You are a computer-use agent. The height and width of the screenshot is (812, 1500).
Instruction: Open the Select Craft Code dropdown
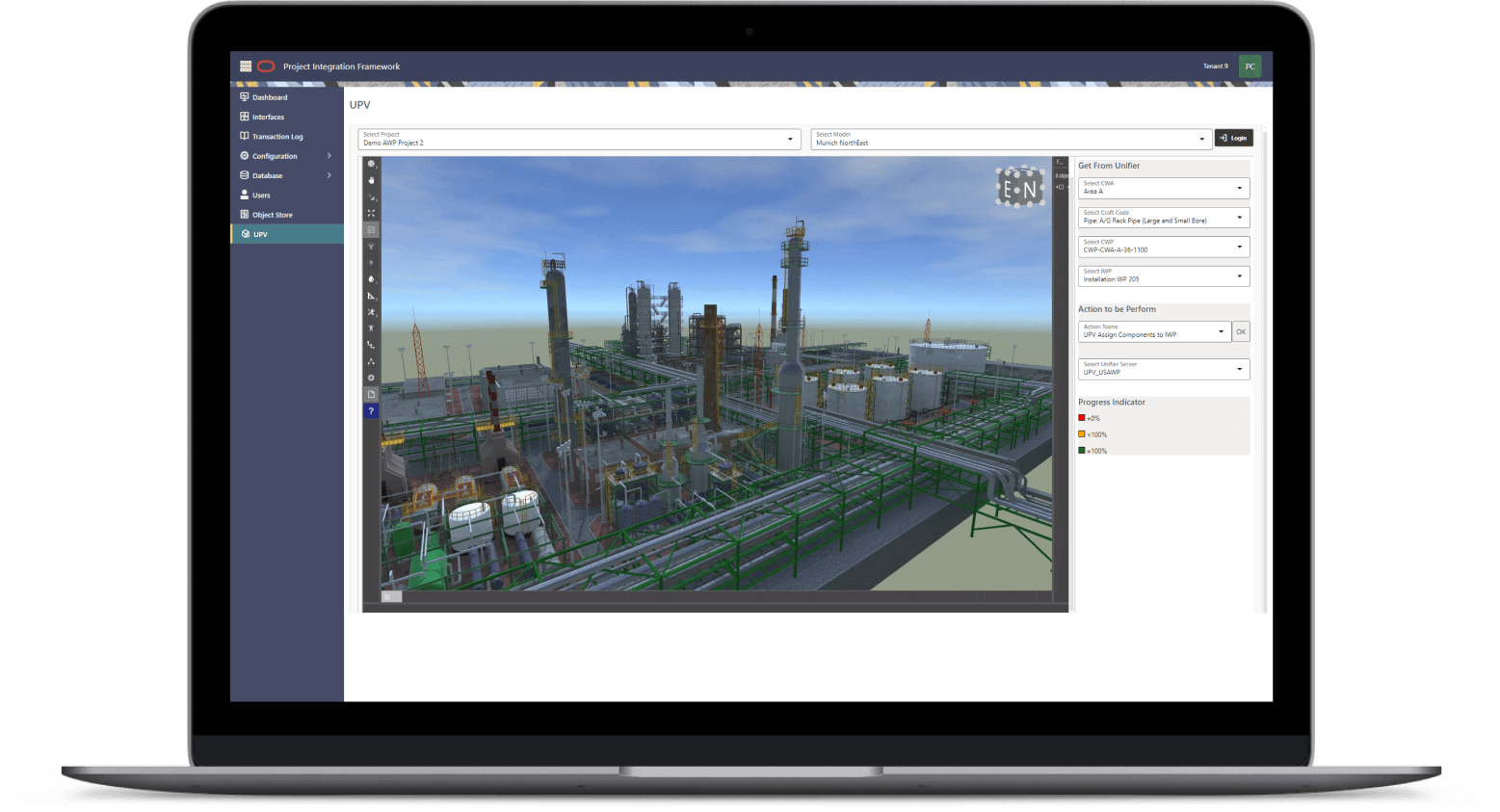(x=1163, y=218)
